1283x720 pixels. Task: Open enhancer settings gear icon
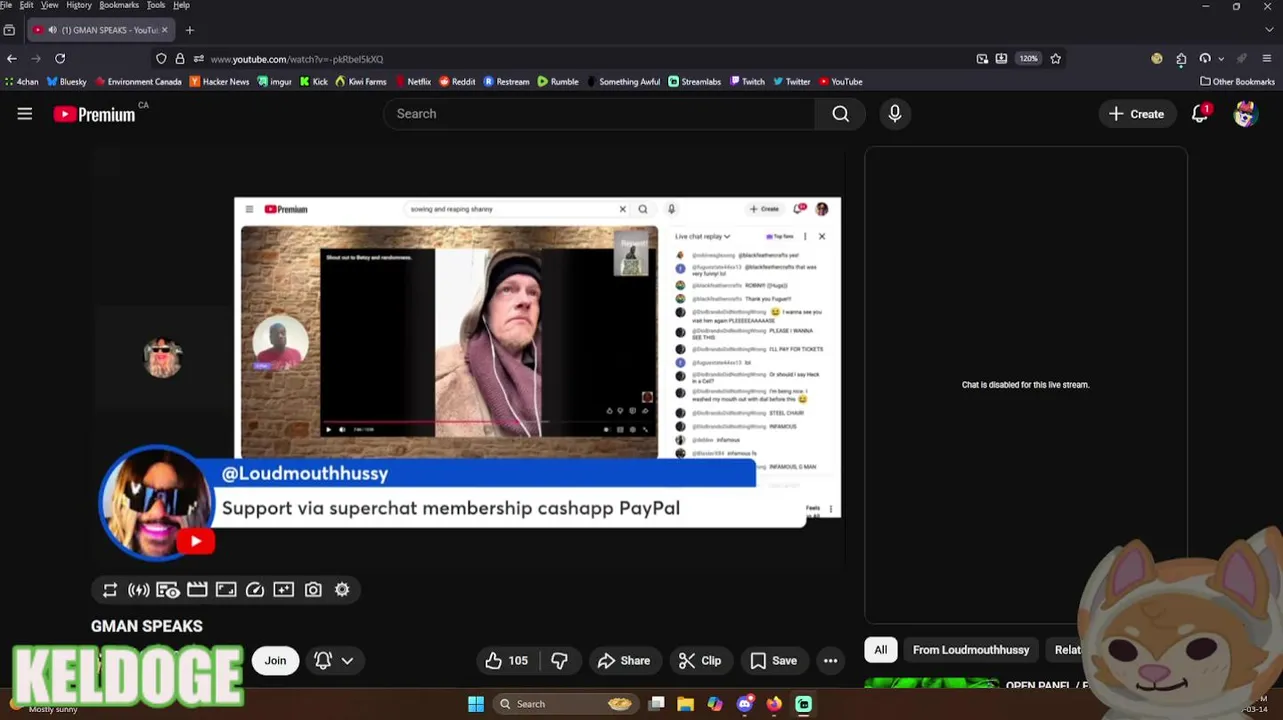[342, 590]
